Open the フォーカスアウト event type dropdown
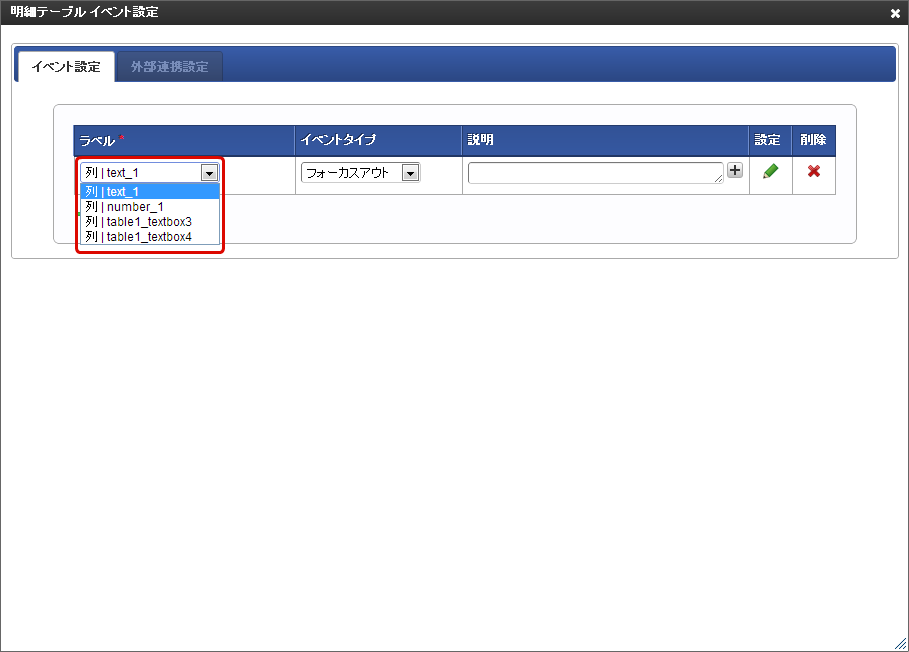This screenshot has width=909, height=652. (361, 173)
